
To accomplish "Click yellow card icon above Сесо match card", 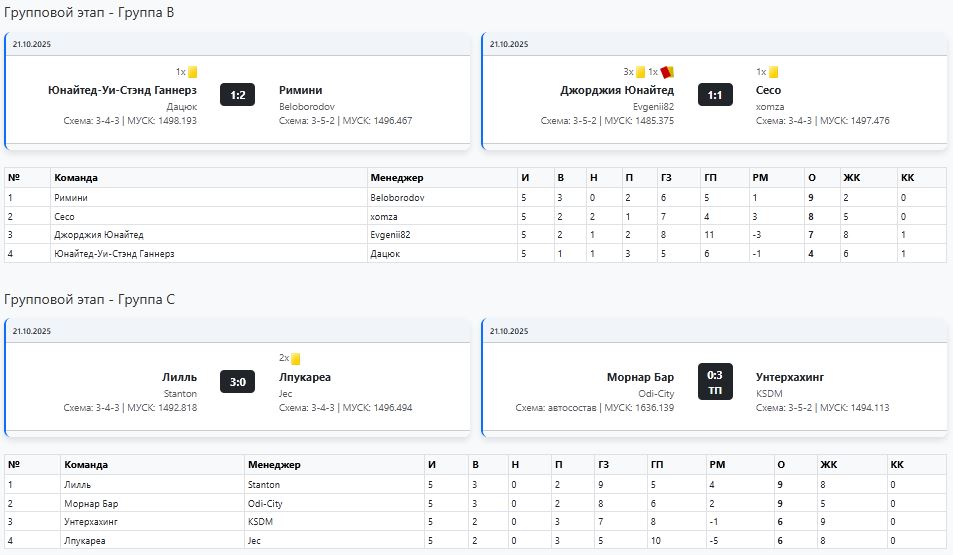I will pyautogui.click(x=773, y=72).
